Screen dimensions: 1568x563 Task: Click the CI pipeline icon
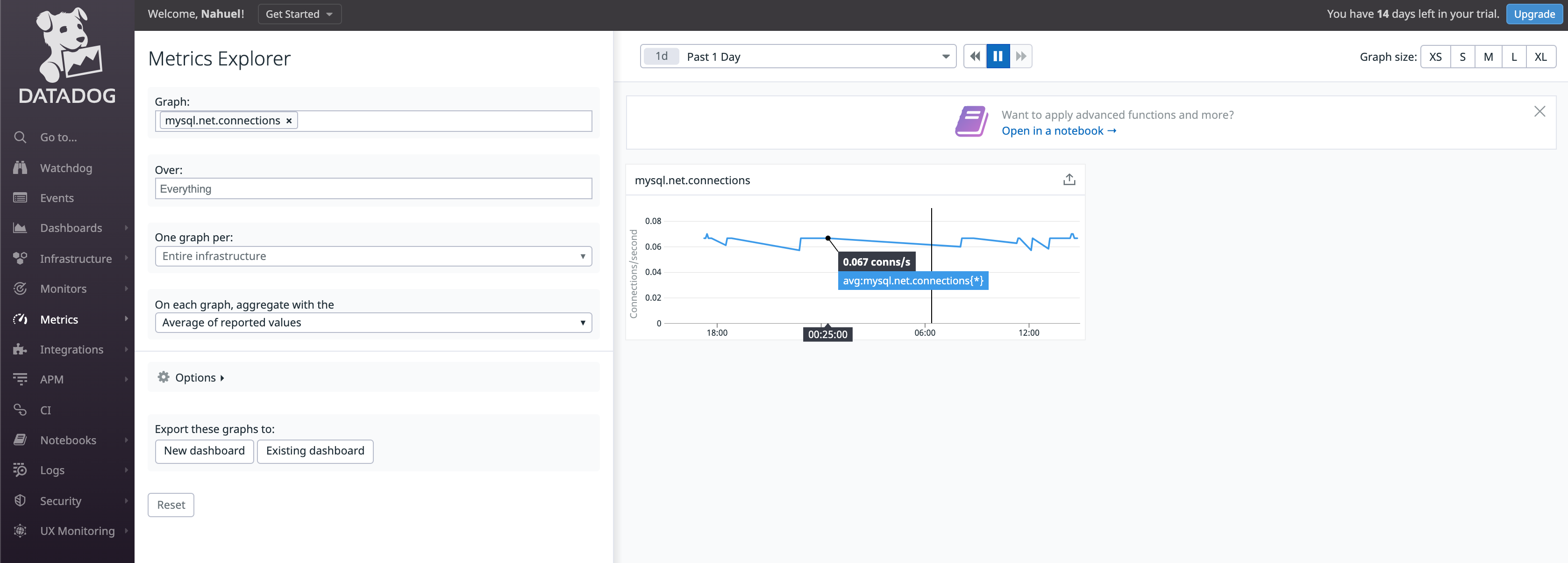click(20, 410)
